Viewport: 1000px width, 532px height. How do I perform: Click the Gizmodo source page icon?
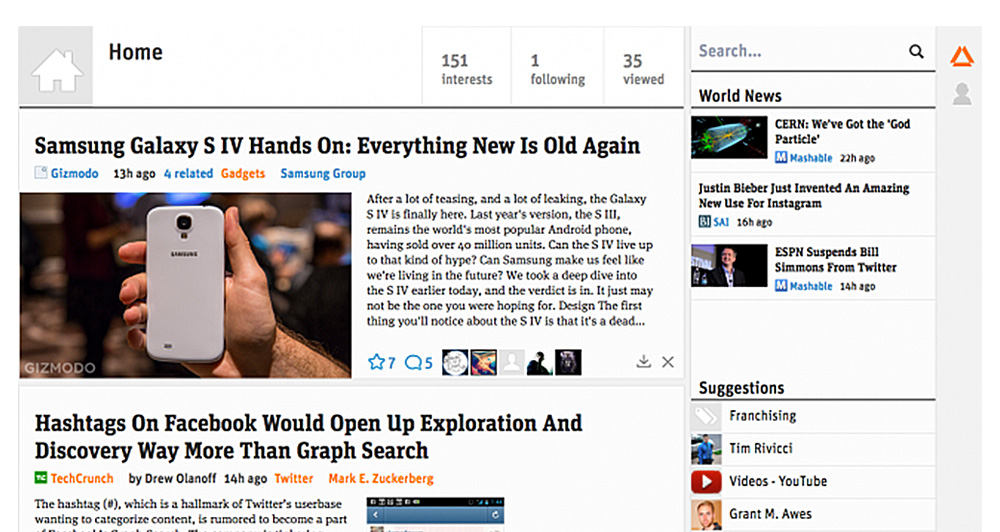pyautogui.click(x=41, y=173)
